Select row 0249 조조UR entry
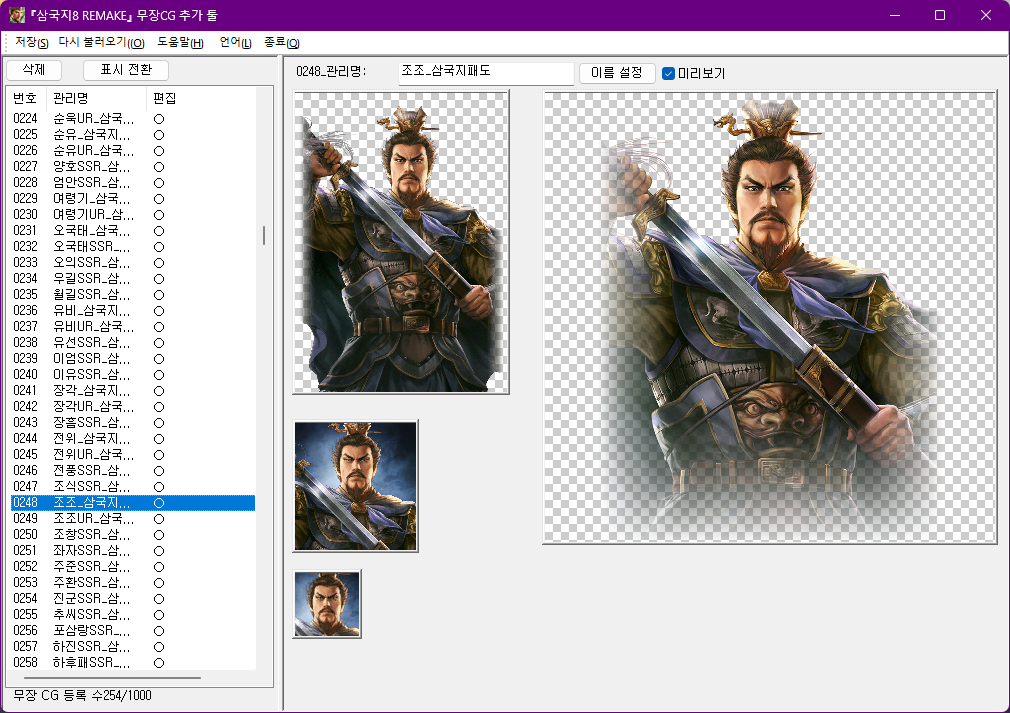The image size is (1010, 713). click(133, 518)
